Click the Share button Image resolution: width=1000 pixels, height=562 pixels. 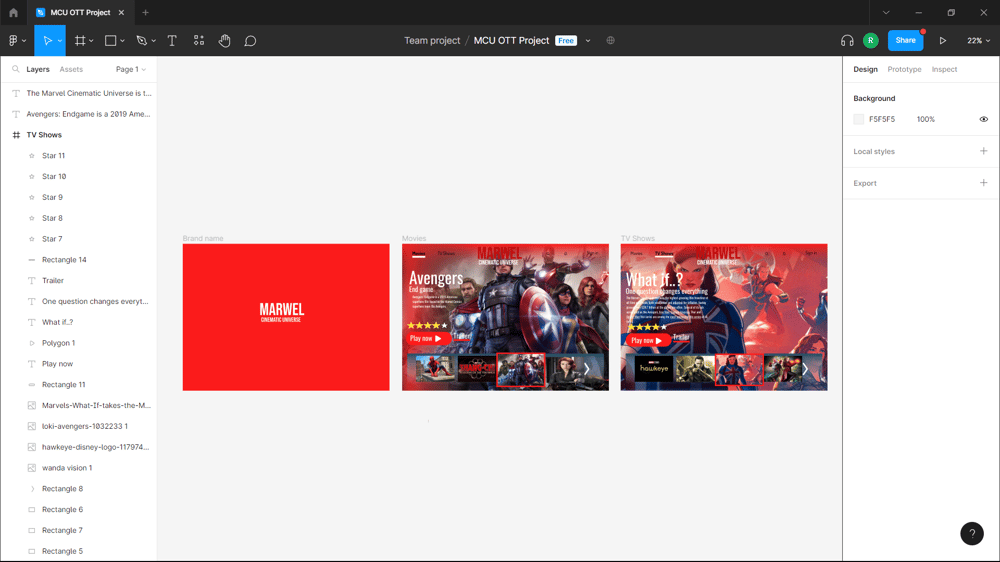pyautogui.click(x=905, y=40)
